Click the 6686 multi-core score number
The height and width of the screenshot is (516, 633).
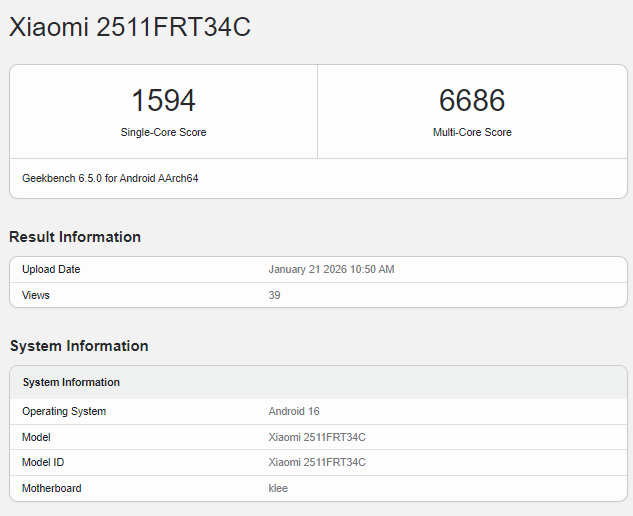click(472, 101)
